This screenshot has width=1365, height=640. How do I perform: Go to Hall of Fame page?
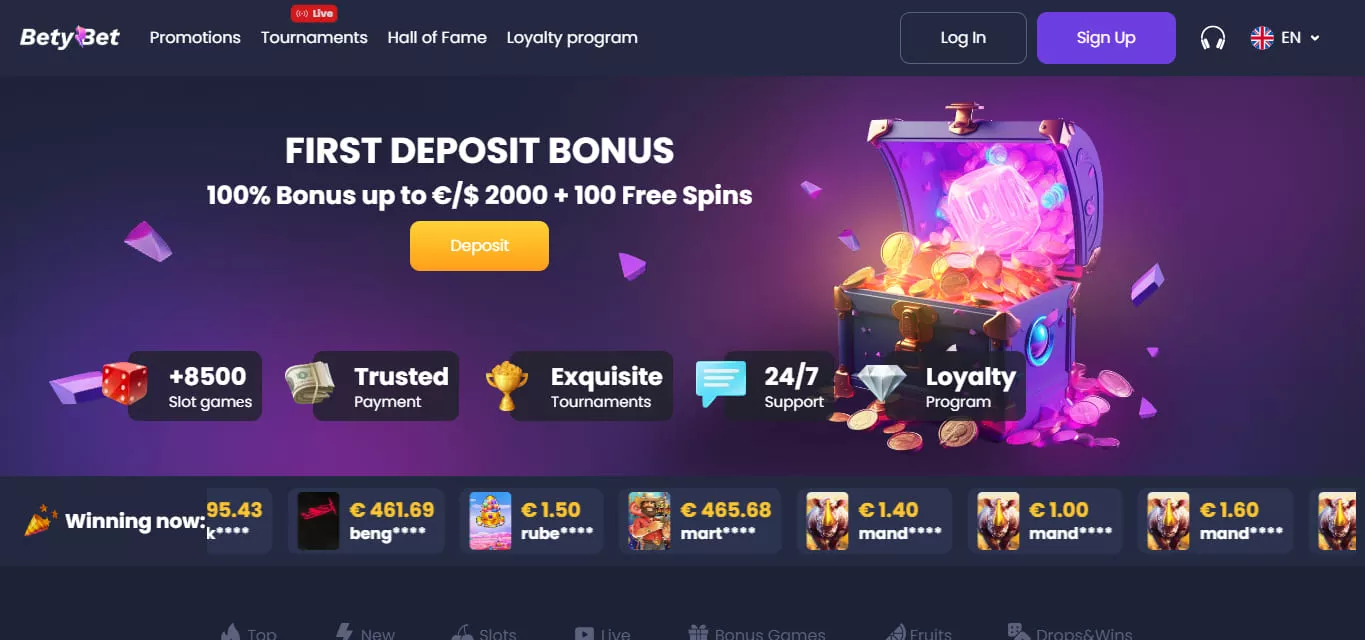point(437,38)
